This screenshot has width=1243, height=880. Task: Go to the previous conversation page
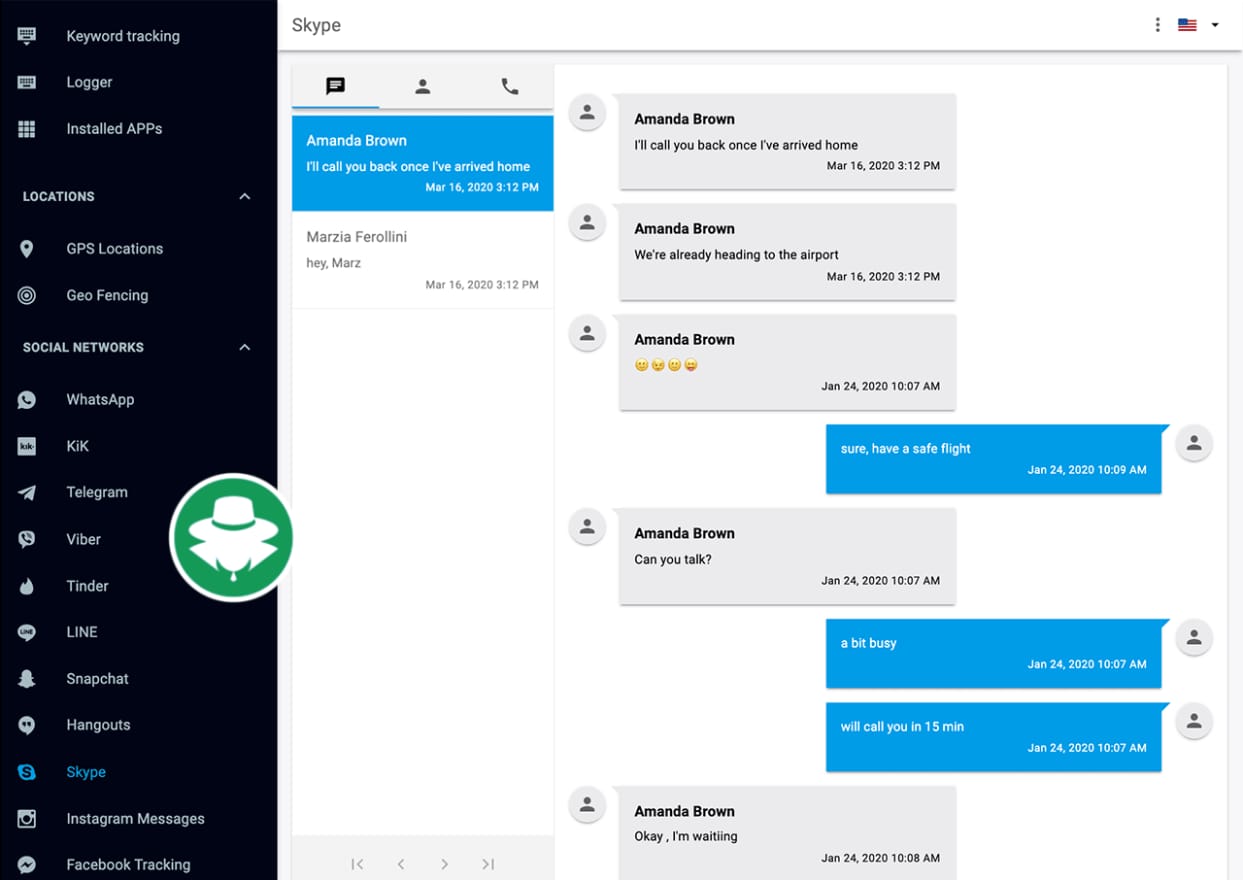[x=401, y=864]
